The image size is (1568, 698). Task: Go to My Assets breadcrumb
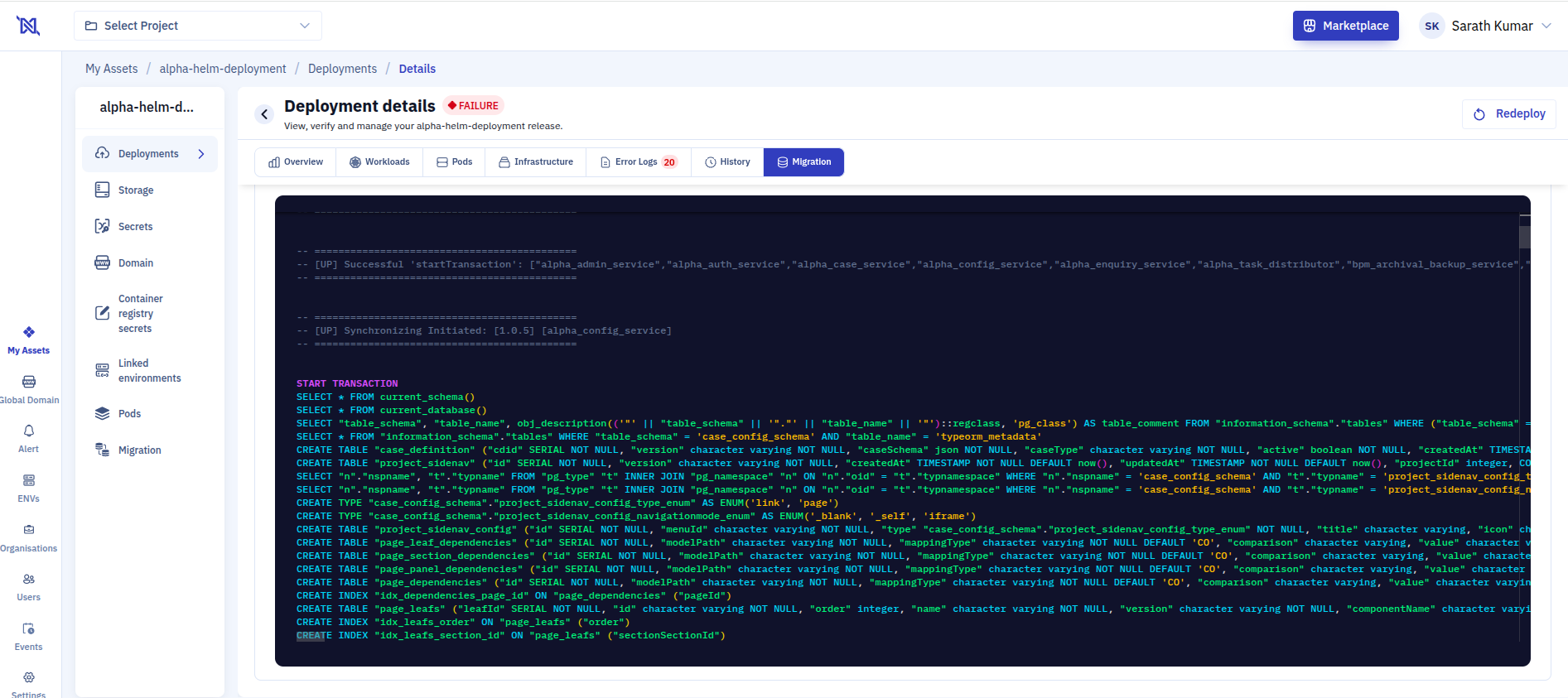(x=112, y=69)
